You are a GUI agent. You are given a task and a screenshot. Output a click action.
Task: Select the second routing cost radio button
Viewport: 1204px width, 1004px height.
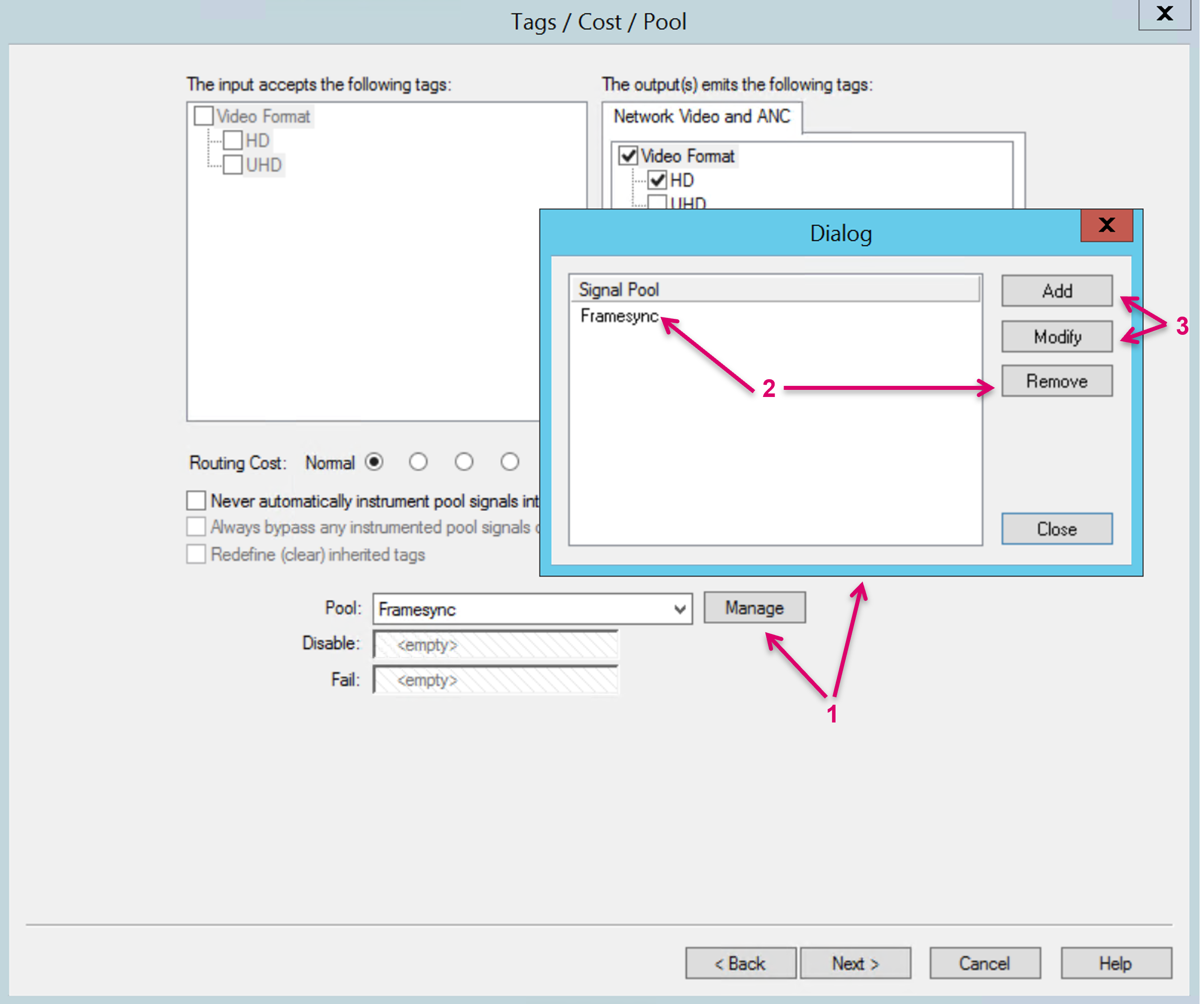[418, 462]
